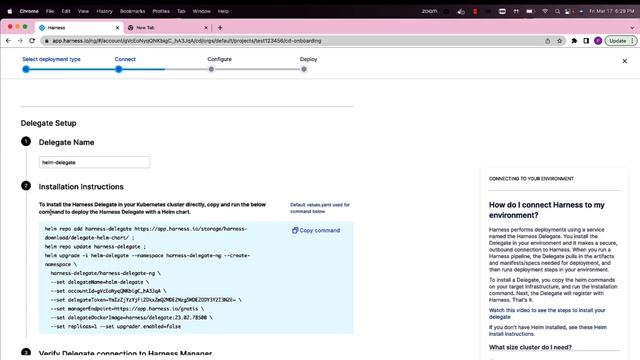Viewport: 640px width, 360px height.
Task: Select the Harness browser tab
Action: pos(79,28)
